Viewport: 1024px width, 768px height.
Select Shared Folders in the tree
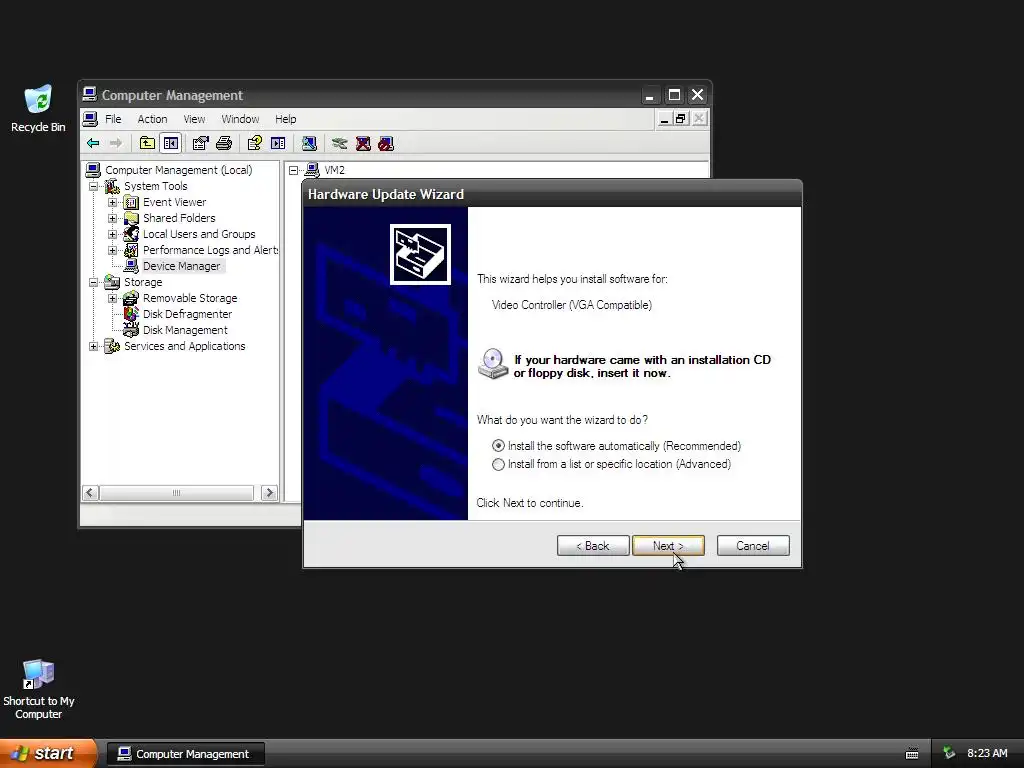pos(179,218)
